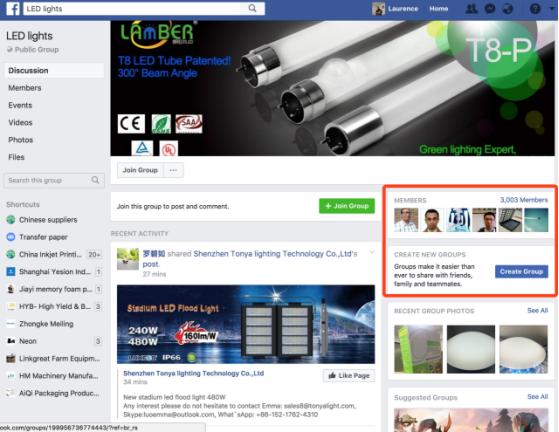Open account dropdown arrow at top right
The image size is (559, 432).
tap(552, 9)
